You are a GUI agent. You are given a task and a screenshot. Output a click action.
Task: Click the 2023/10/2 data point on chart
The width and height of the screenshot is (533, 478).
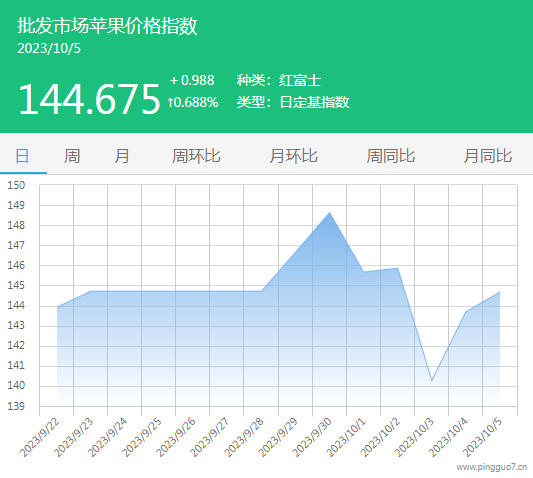[398, 268]
